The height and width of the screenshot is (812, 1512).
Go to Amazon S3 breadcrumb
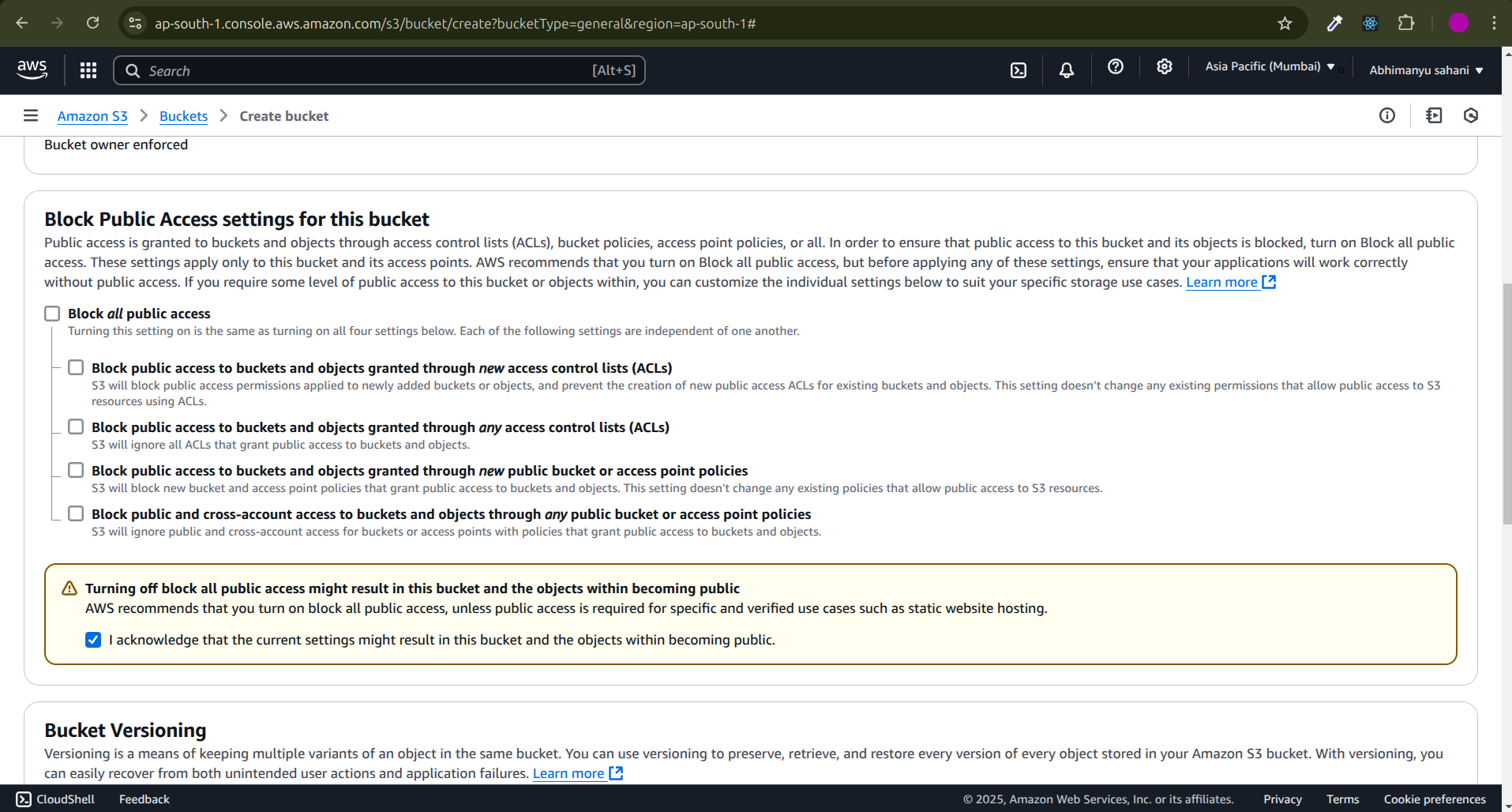[x=92, y=116]
